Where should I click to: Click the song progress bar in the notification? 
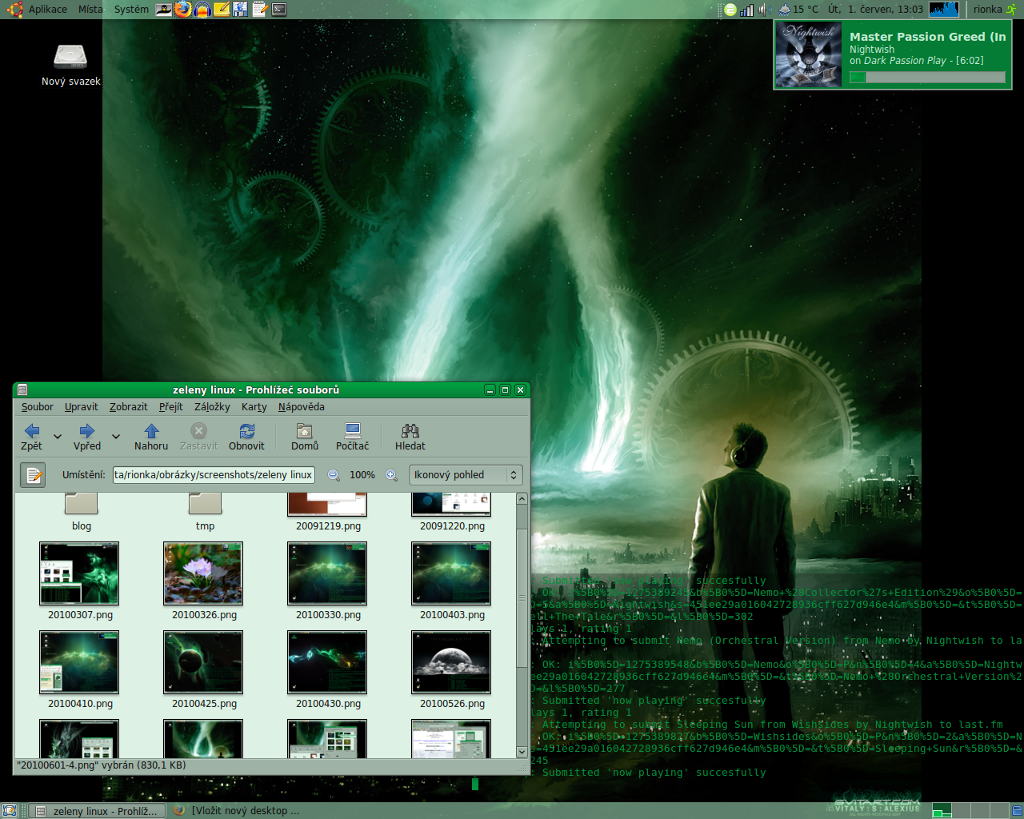click(927, 77)
